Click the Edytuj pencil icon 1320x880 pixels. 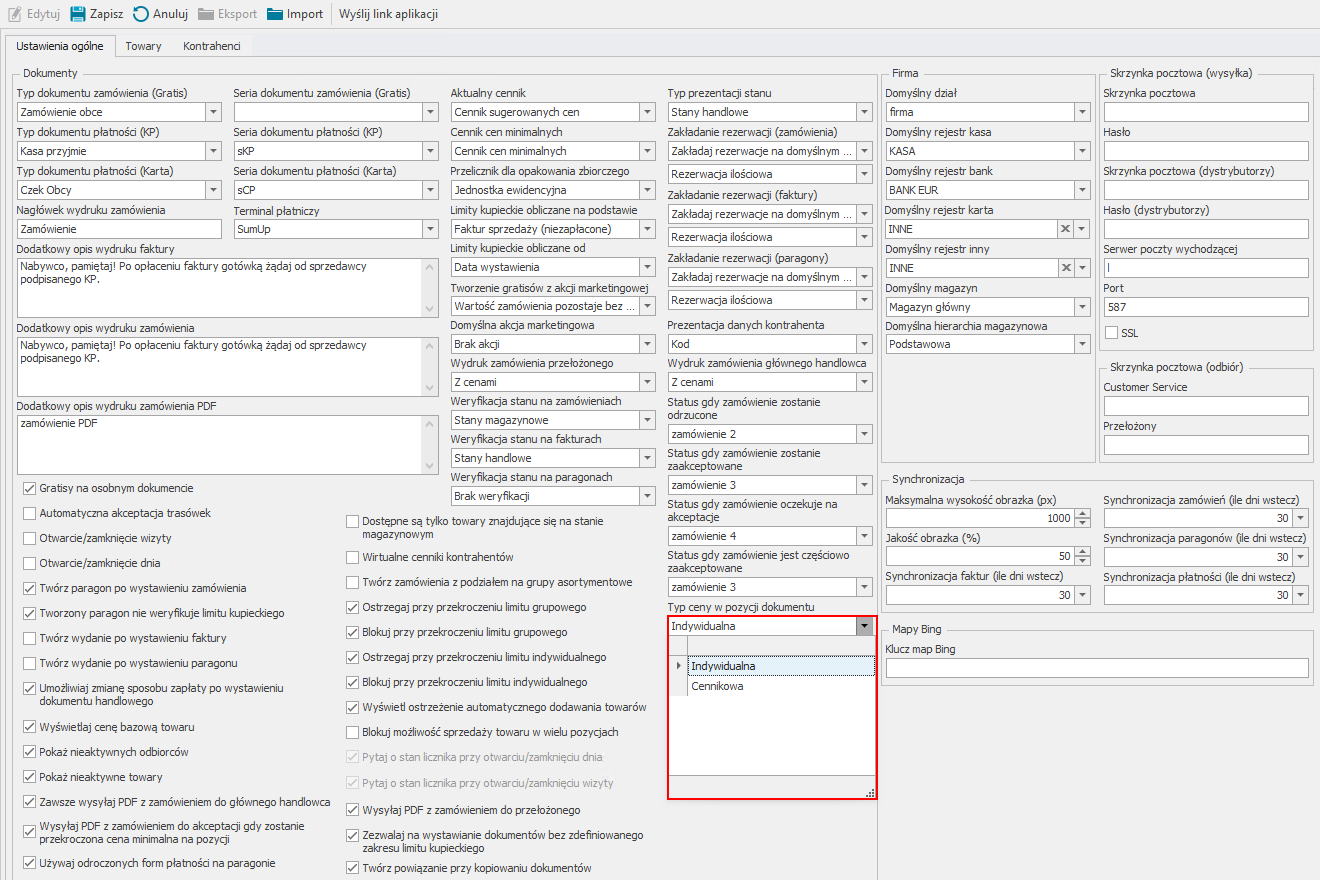(14, 14)
